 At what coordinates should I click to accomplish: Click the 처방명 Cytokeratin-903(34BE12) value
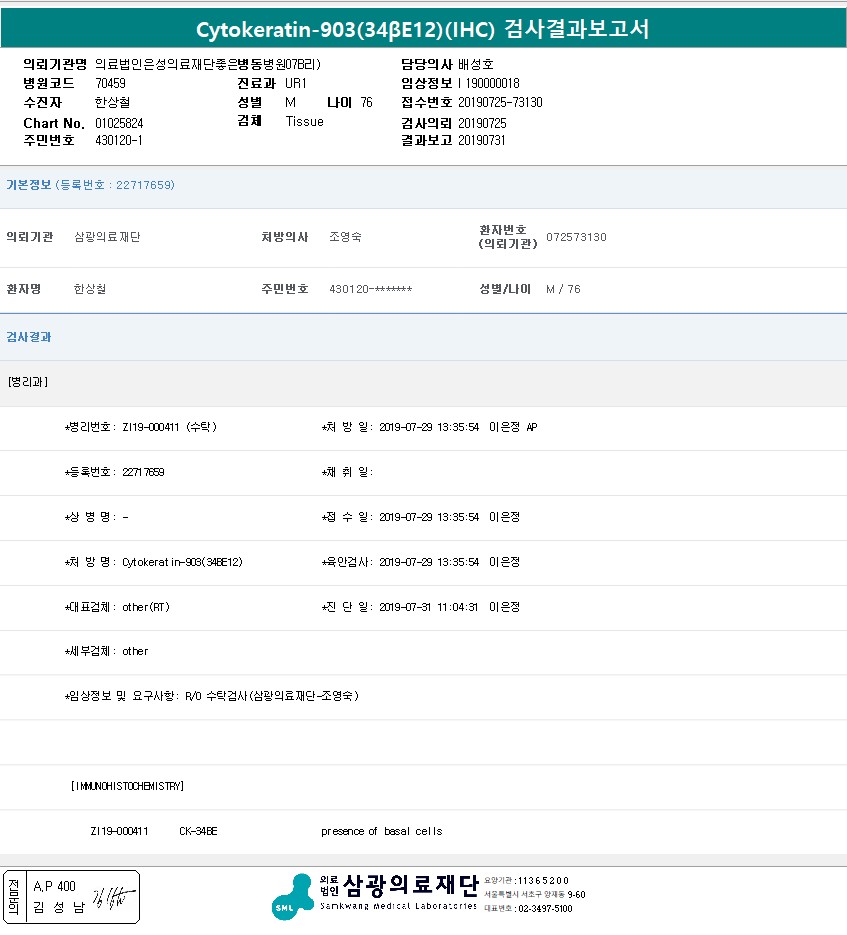[x=182, y=562]
